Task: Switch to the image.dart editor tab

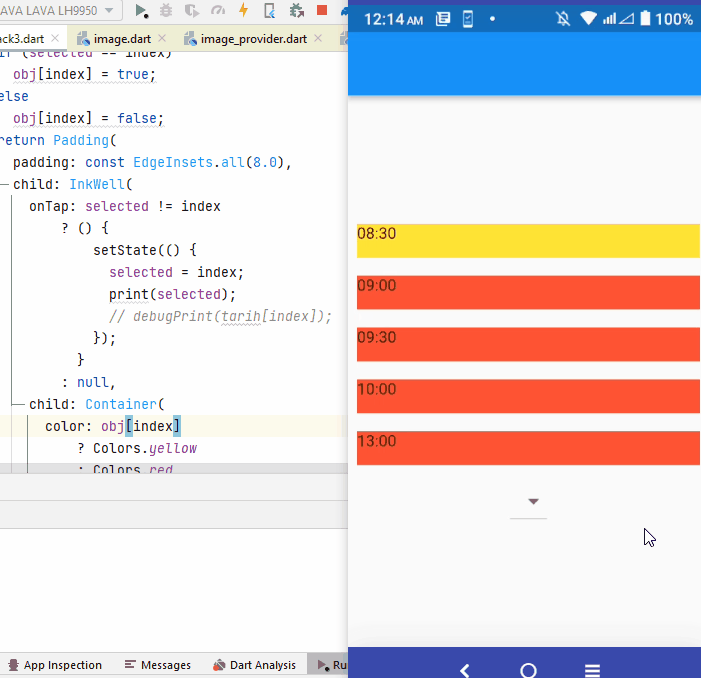Action: [x=122, y=39]
